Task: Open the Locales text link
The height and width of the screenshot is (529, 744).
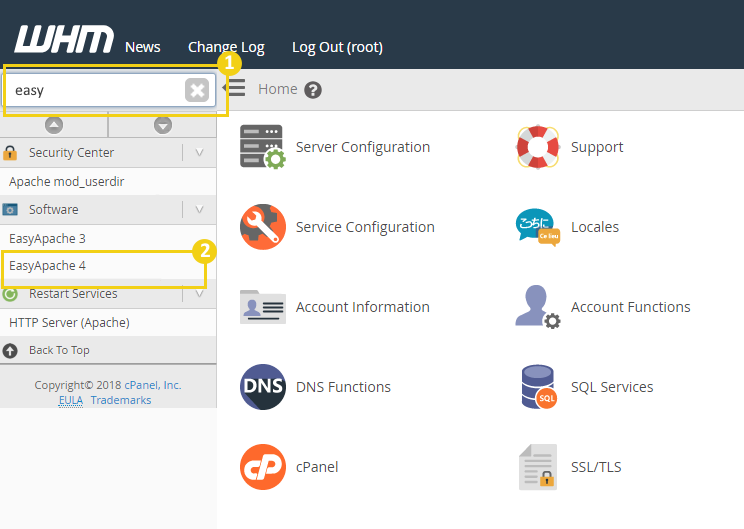Action: pos(595,227)
